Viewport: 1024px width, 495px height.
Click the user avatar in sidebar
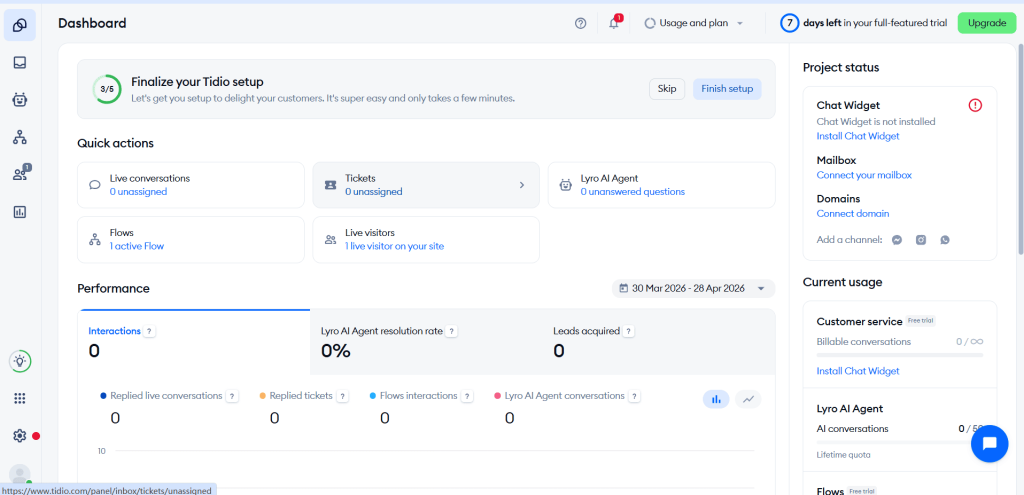click(x=20, y=475)
